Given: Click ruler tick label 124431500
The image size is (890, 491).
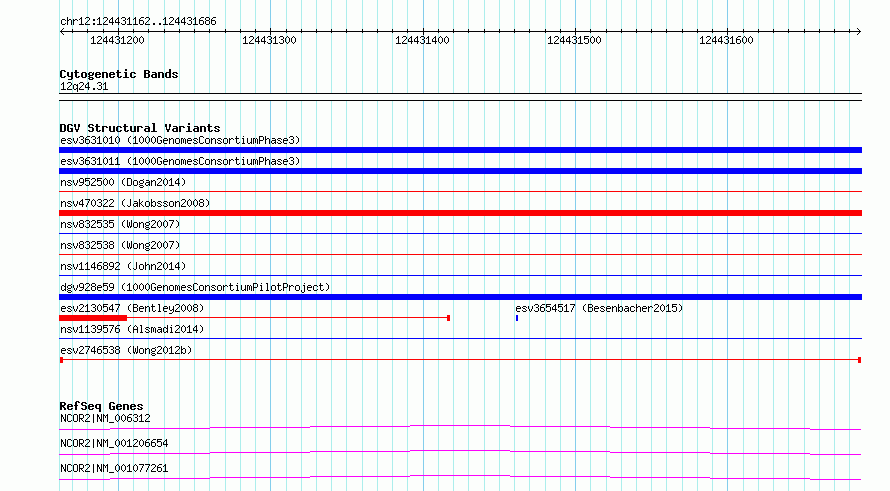Looking at the screenshot, I should [x=574, y=40].
